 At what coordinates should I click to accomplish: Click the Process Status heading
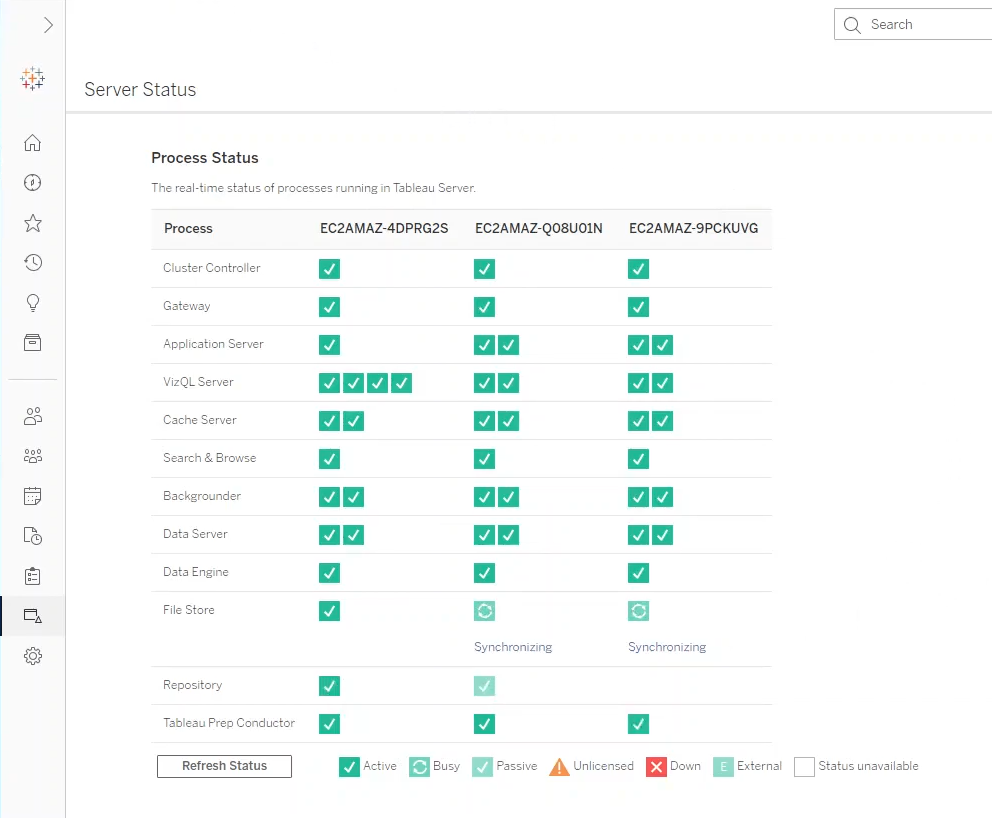point(205,158)
